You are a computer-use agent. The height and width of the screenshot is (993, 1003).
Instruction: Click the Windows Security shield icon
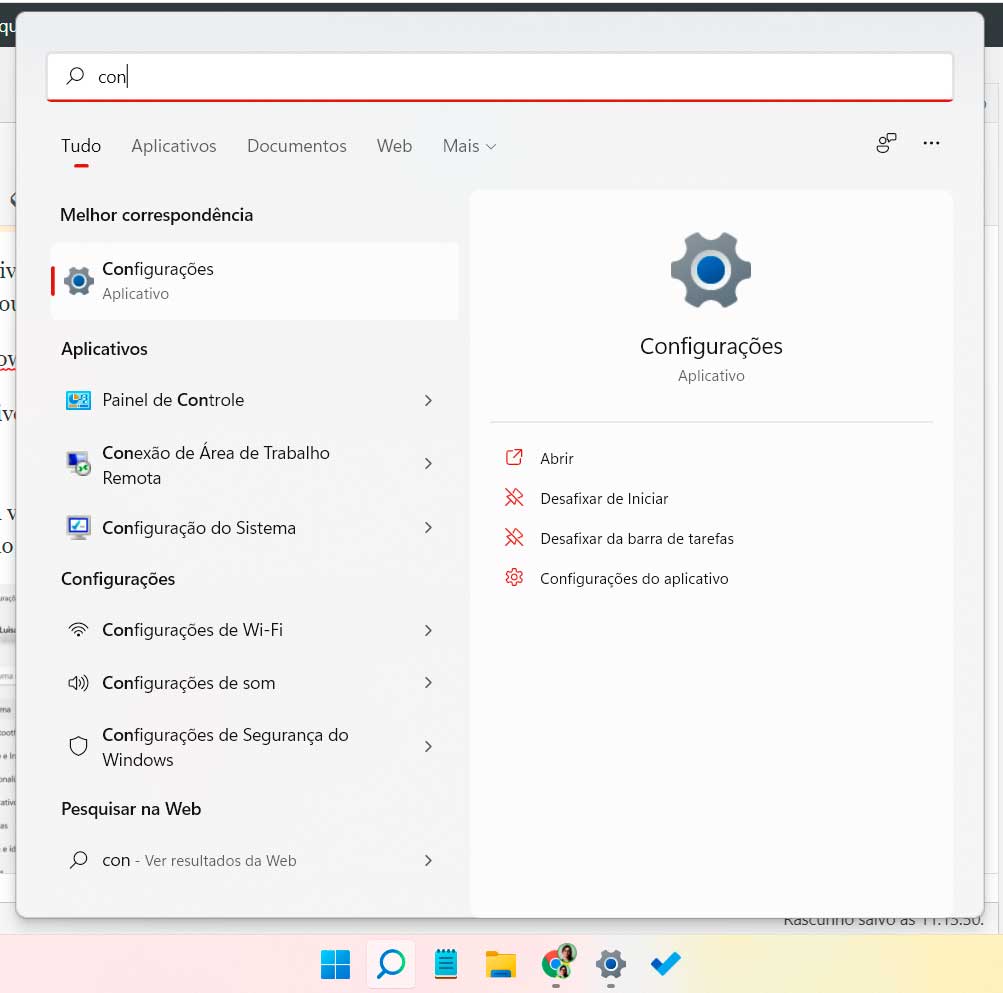78,747
